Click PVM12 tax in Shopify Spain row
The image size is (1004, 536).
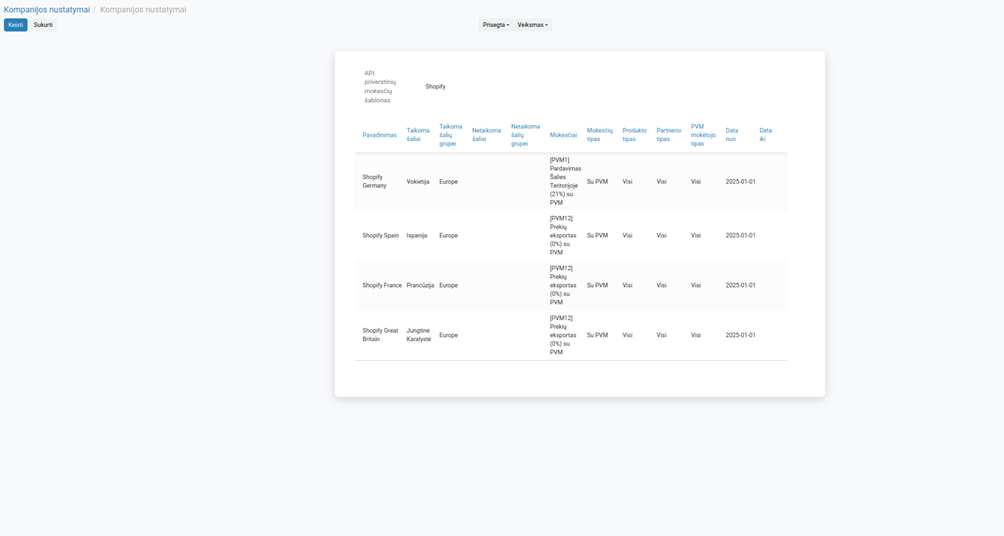(563, 236)
